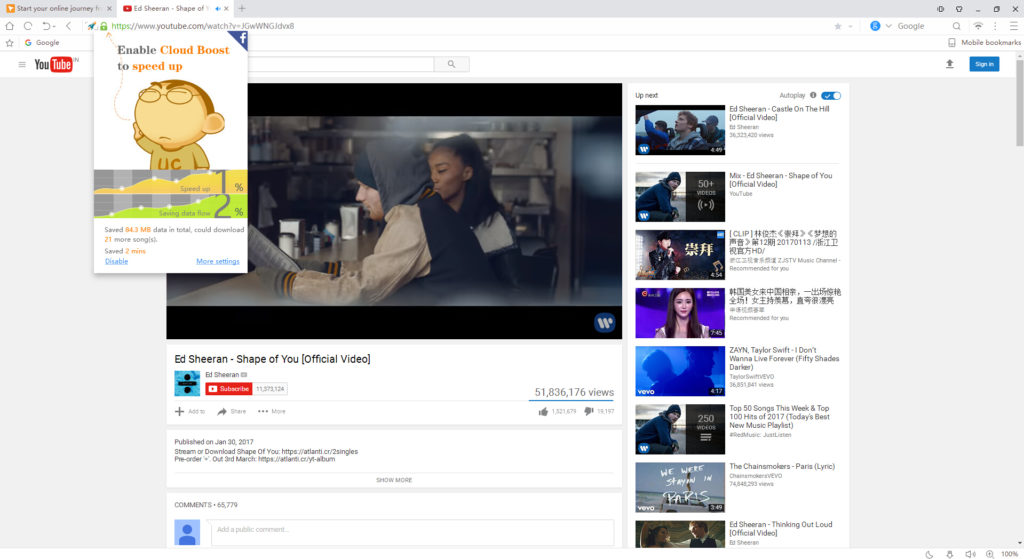Click the undo closed tab arrow icon
This screenshot has width=1024, height=559.
tap(46, 26)
